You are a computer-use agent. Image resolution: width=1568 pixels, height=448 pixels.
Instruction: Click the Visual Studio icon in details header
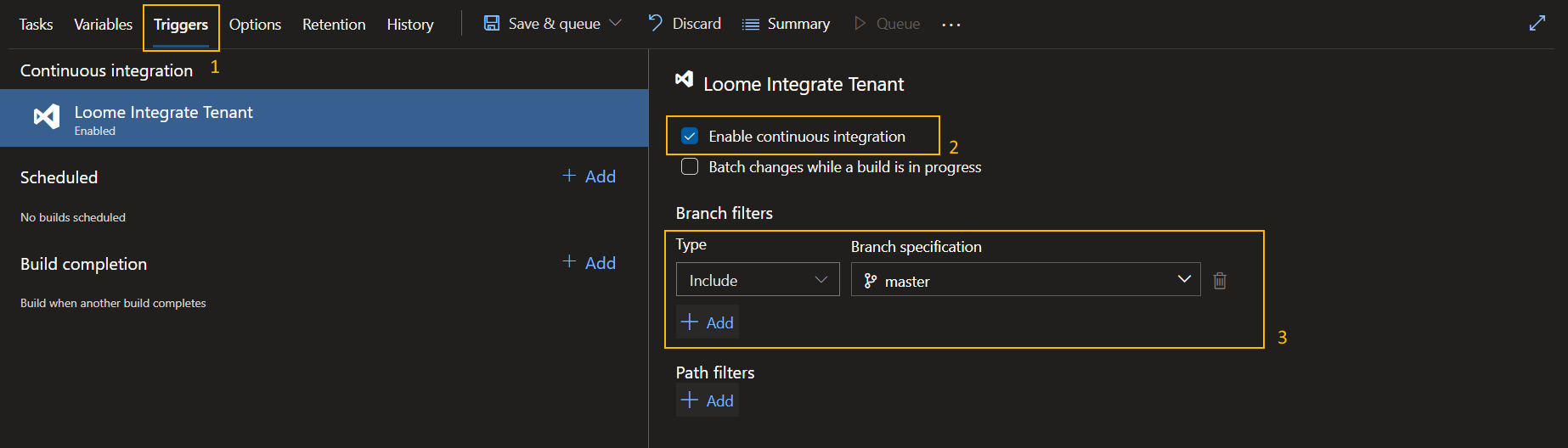point(684,79)
